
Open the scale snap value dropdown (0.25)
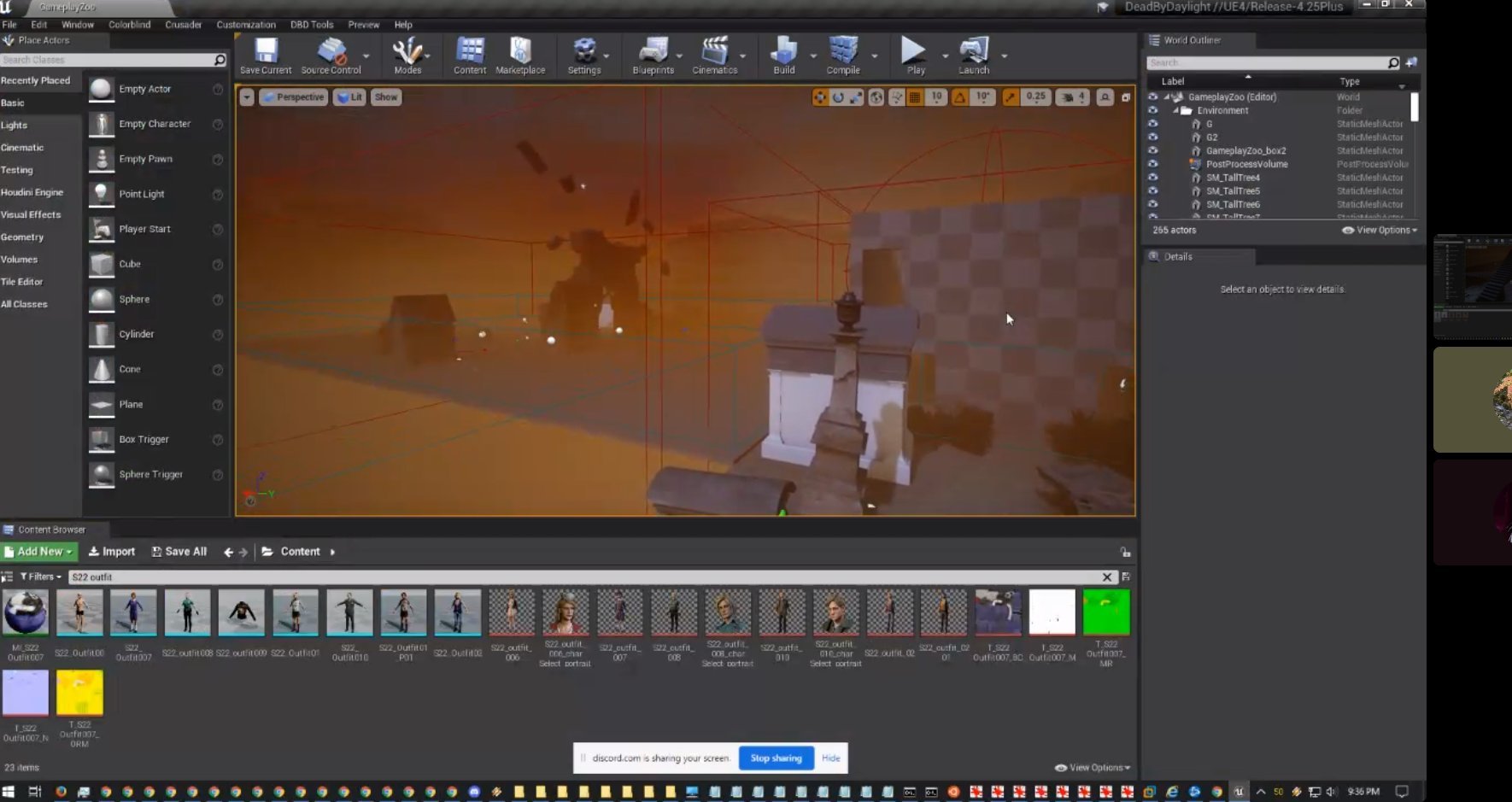point(1036,97)
